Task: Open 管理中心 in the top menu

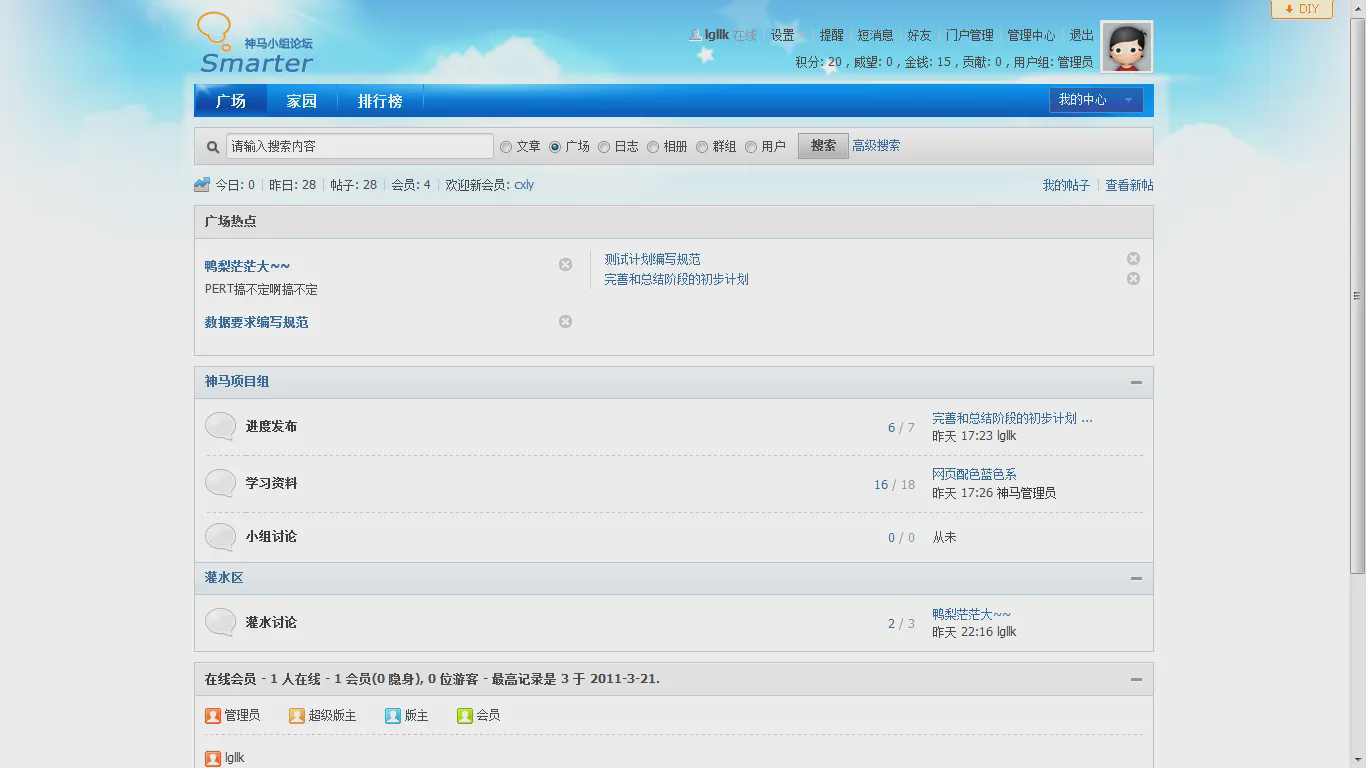Action: pyautogui.click(x=1031, y=35)
